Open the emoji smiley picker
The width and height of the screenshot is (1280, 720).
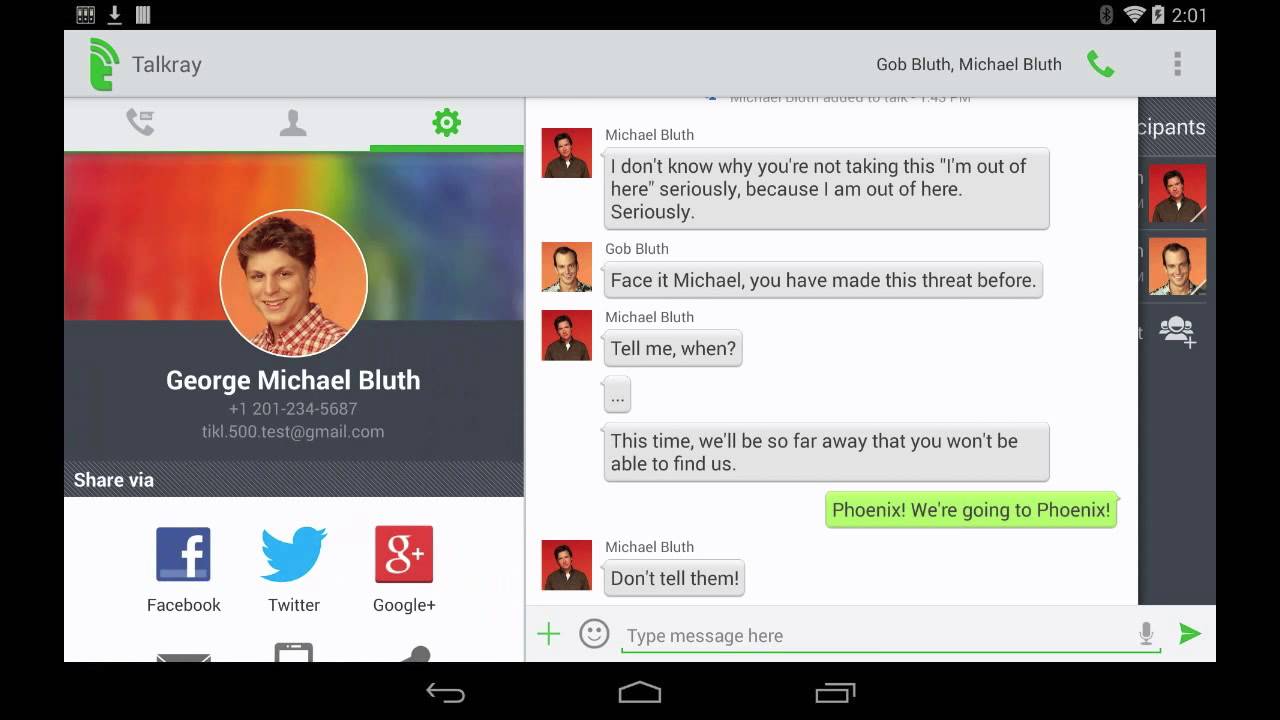click(x=594, y=633)
